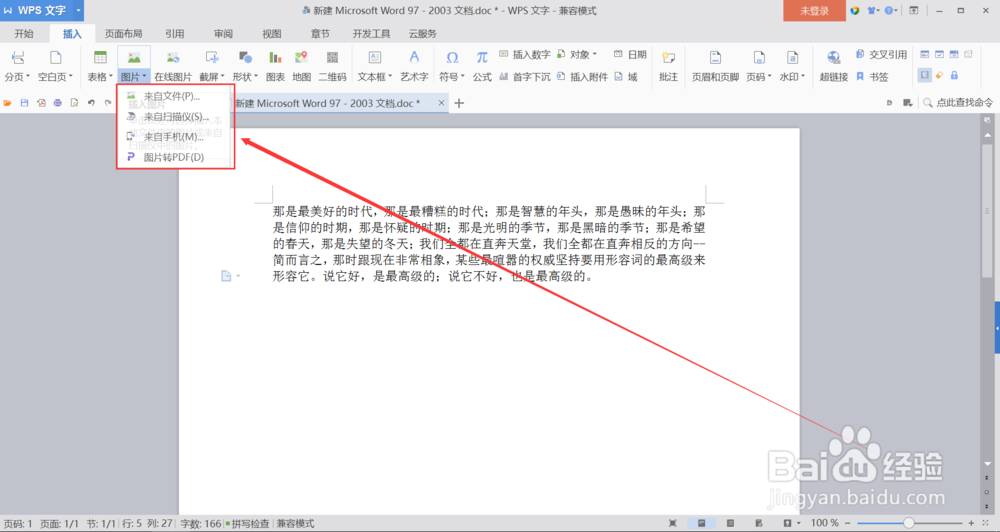Toggle the highlighted form field shading icon

pyautogui.click(x=925, y=75)
